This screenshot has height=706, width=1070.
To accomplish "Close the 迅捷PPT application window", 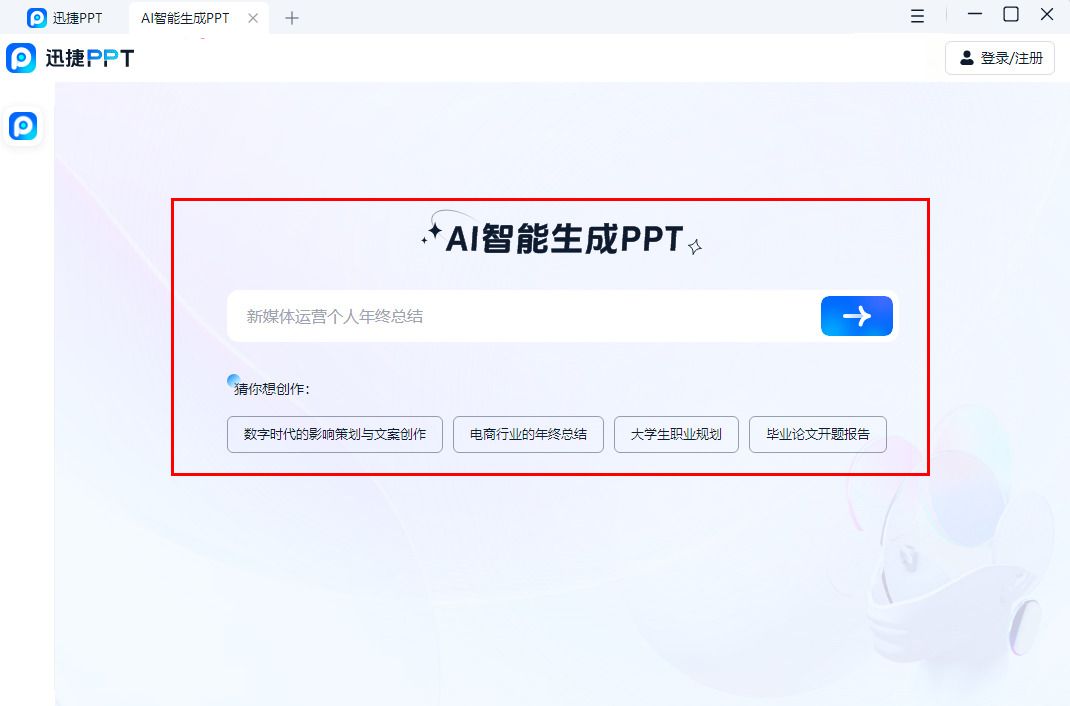I will tap(1047, 14).
